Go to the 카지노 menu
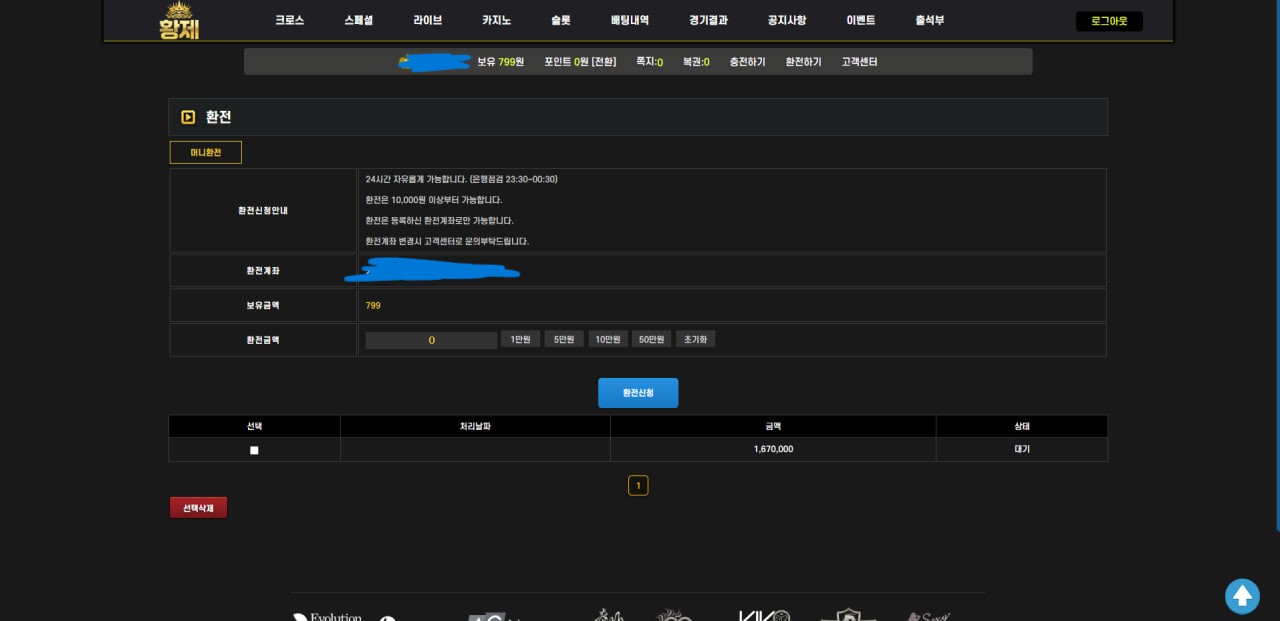The height and width of the screenshot is (621, 1280). (x=496, y=20)
